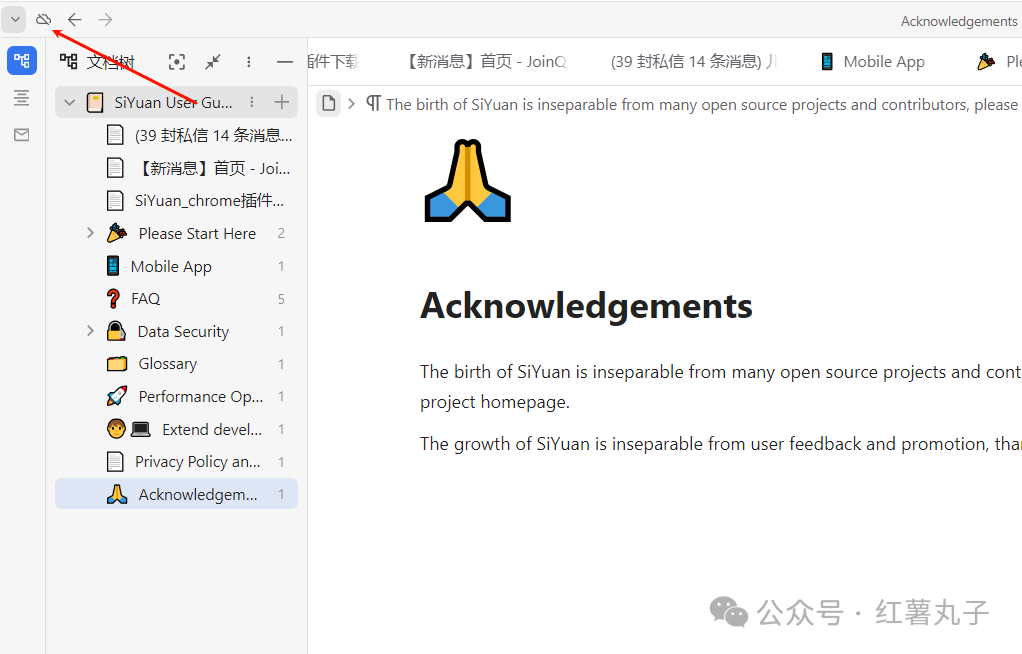
Task: Minimize the document tree panel
Action: pyautogui.click(x=285, y=62)
